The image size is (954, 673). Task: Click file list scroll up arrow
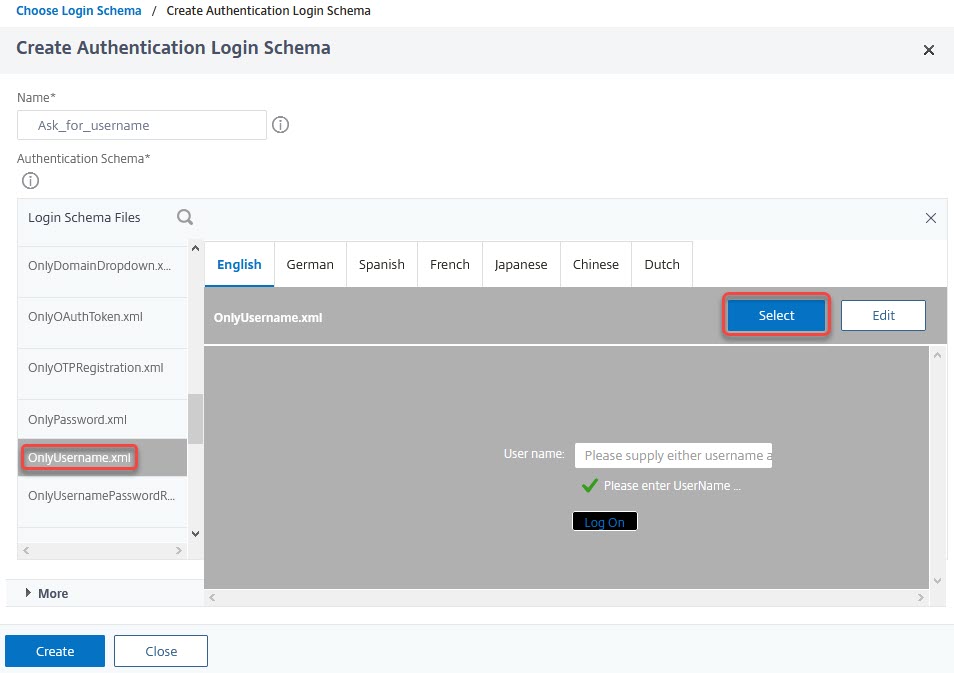point(195,248)
